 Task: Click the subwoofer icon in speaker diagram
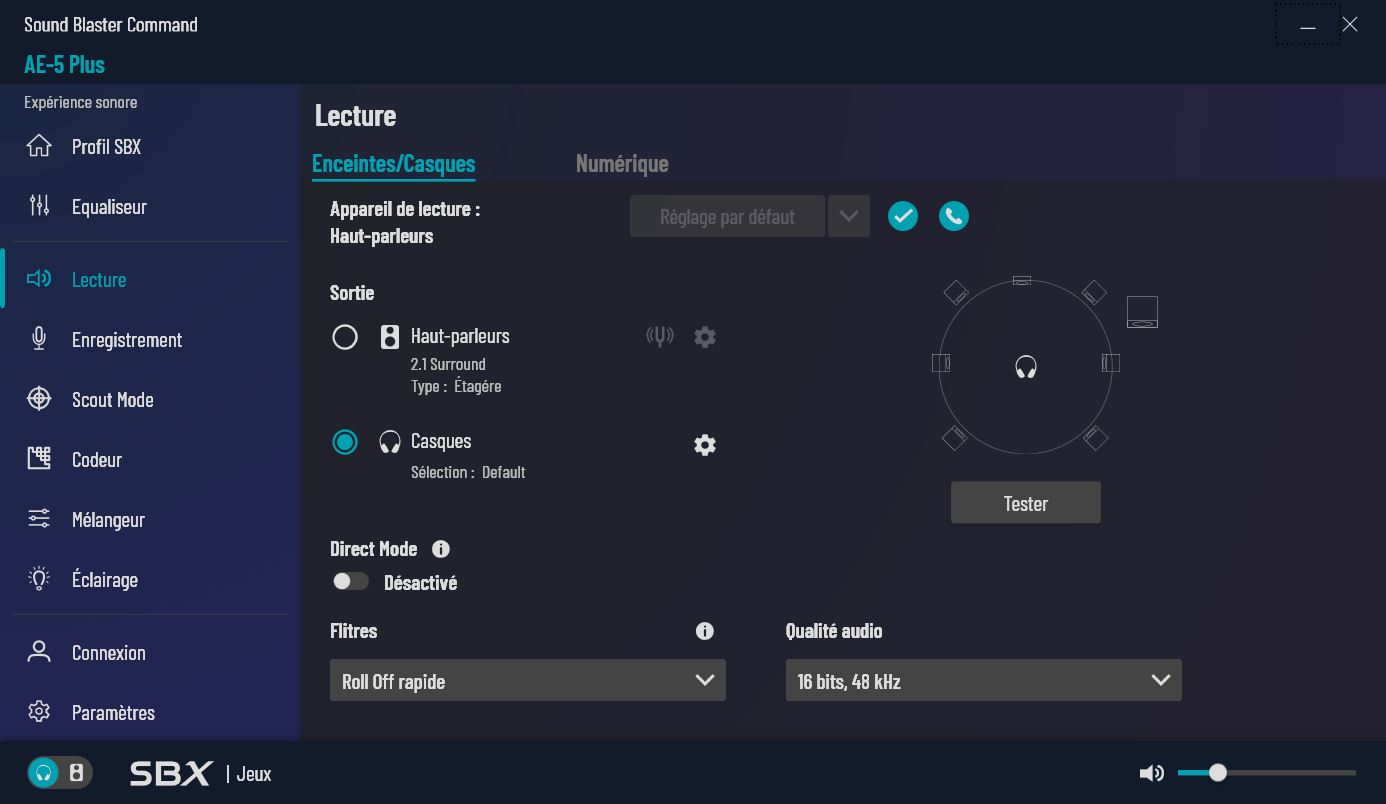pos(1142,312)
